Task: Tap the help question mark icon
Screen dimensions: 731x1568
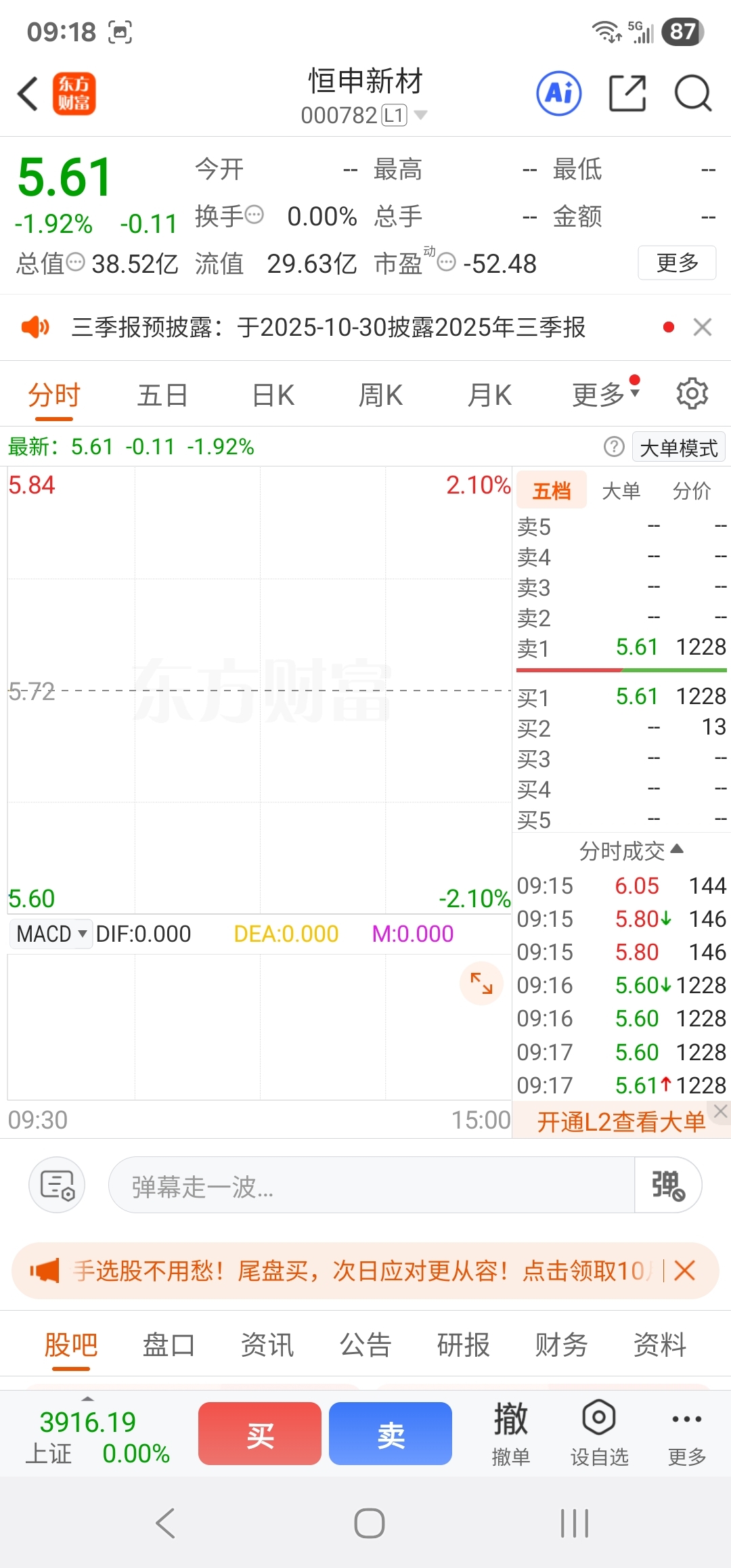Action: pos(614,447)
